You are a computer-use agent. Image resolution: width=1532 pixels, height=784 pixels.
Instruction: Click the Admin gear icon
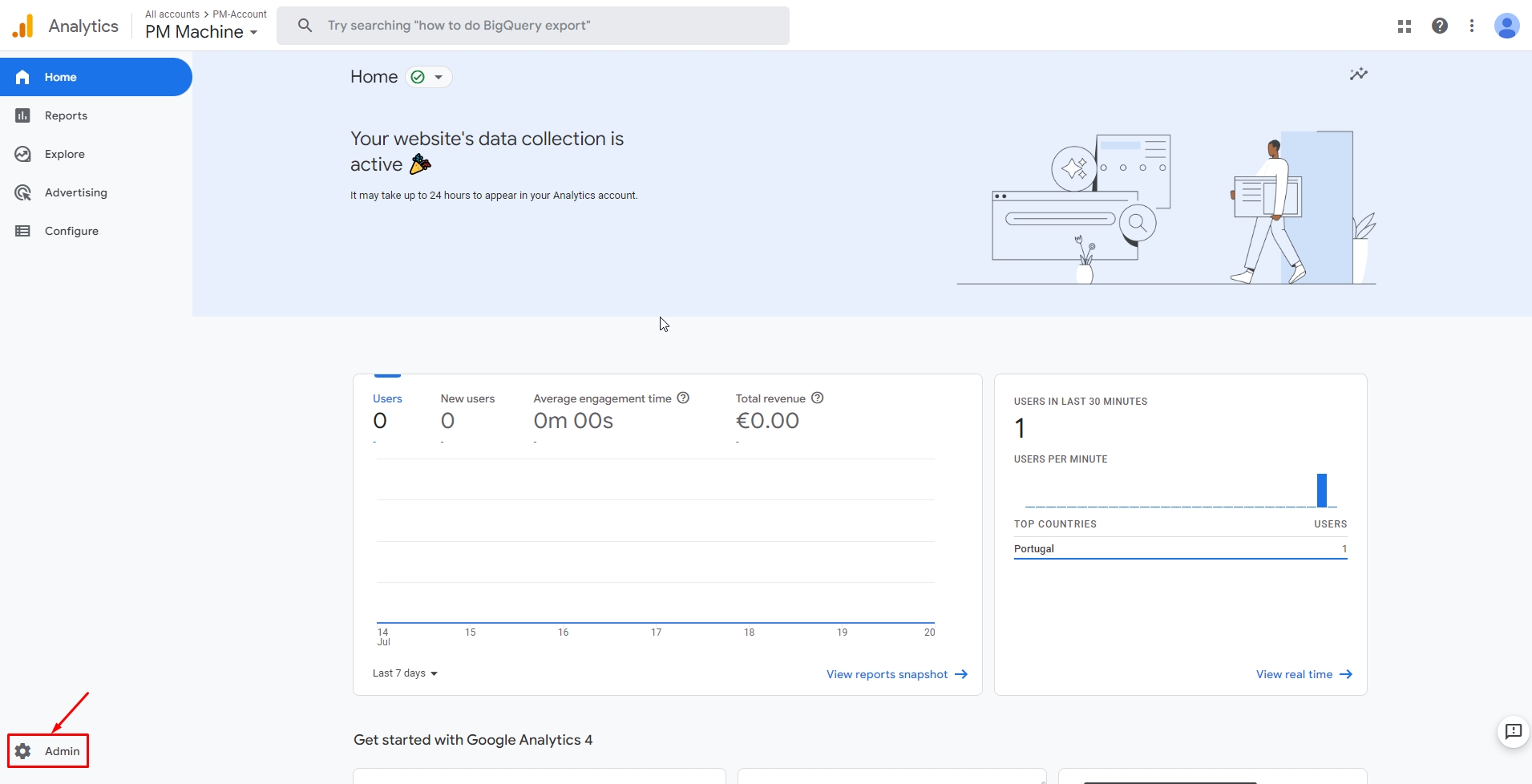tap(23, 751)
